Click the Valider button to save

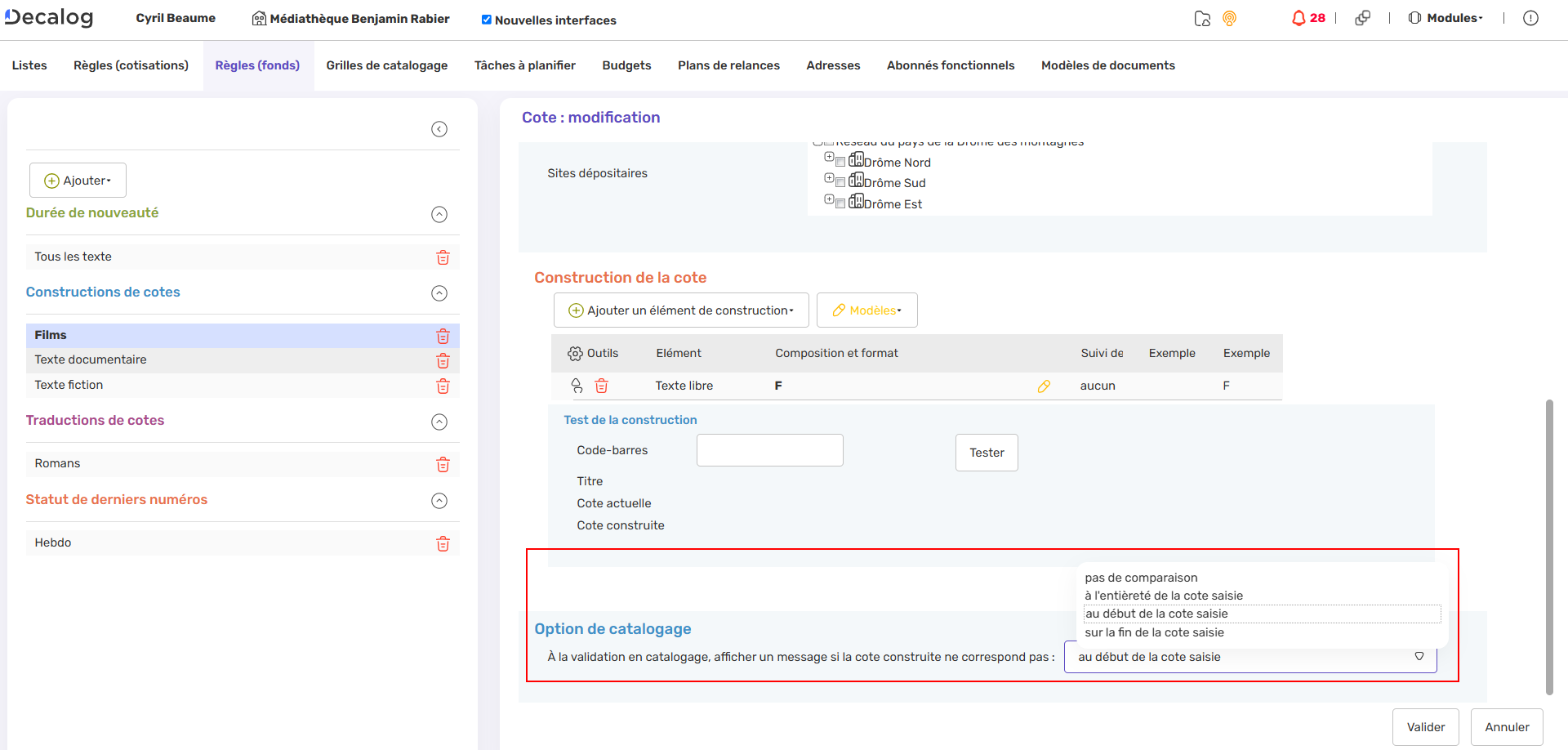click(1426, 726)
